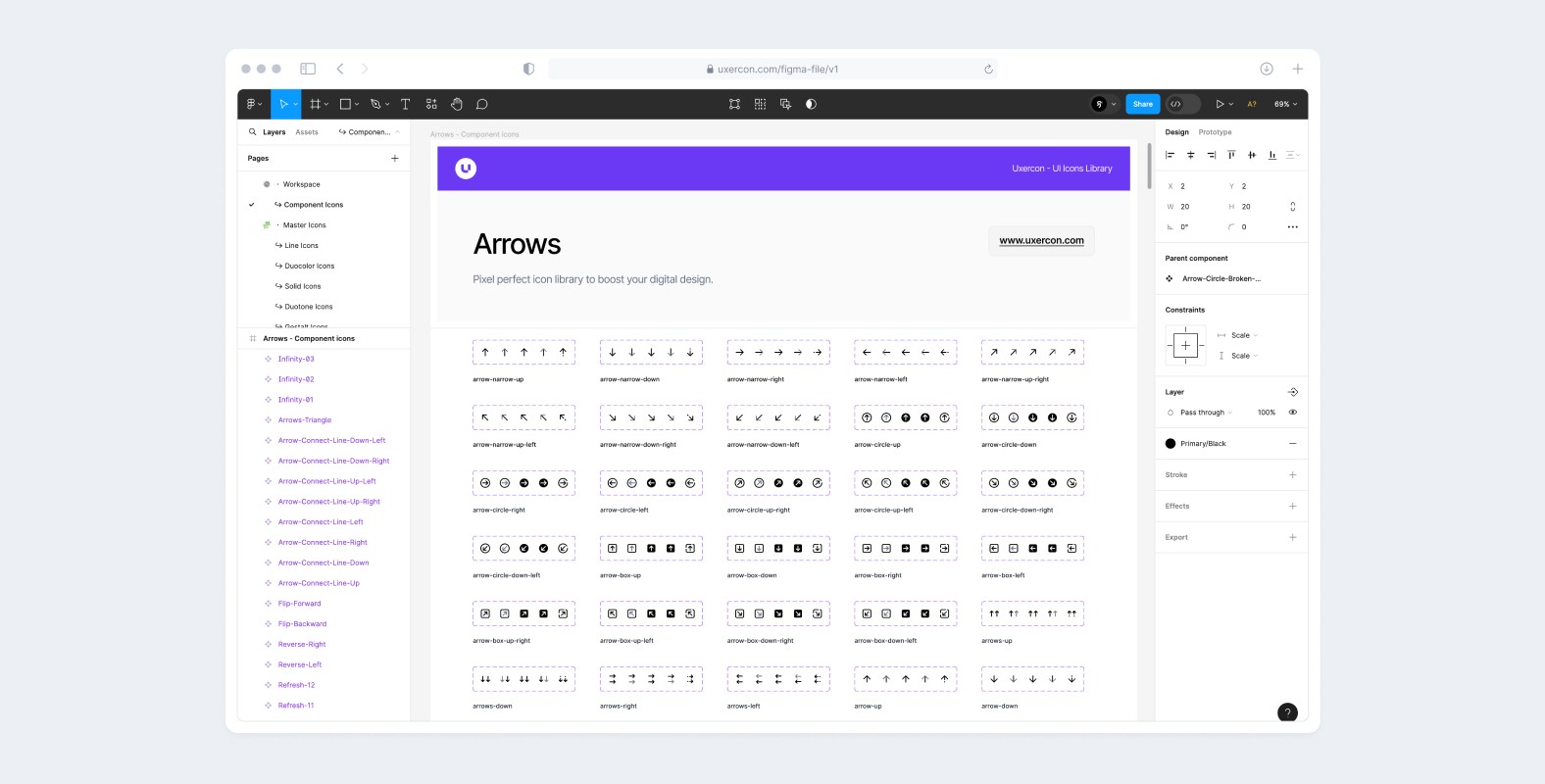Click the missing fonts A? icon
The height and width of the screenshot is (784, 1545).
pos(1252,104)
